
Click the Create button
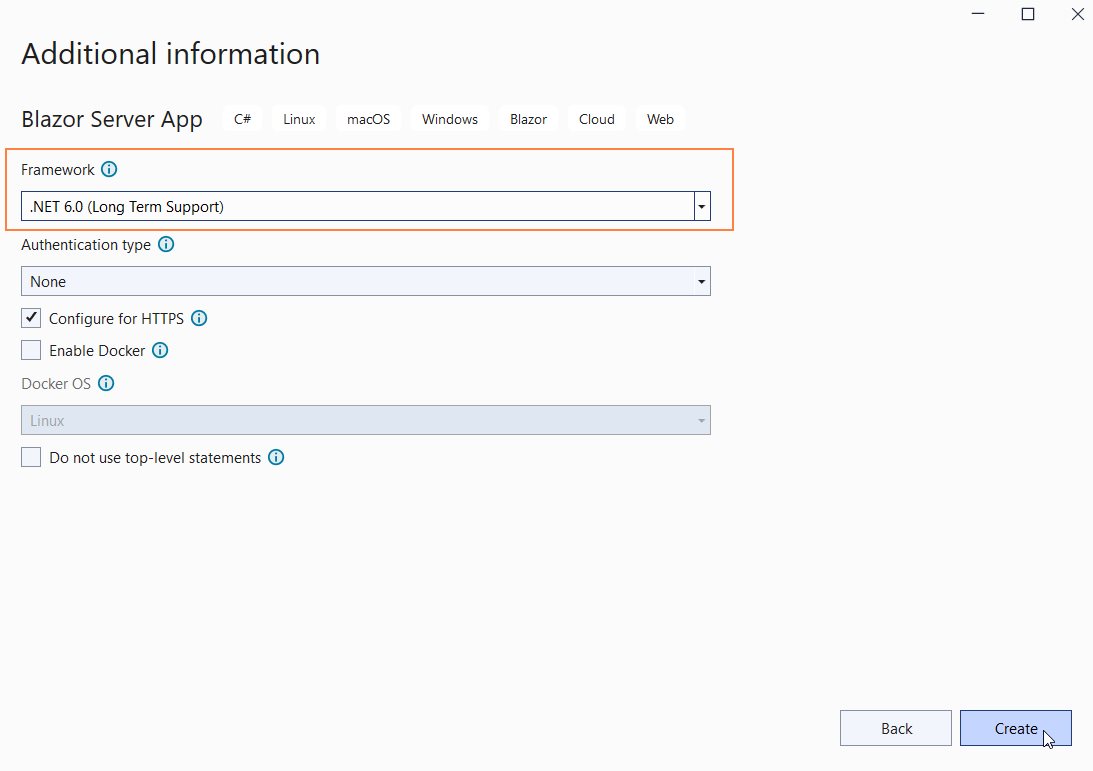coord(1016,728)
